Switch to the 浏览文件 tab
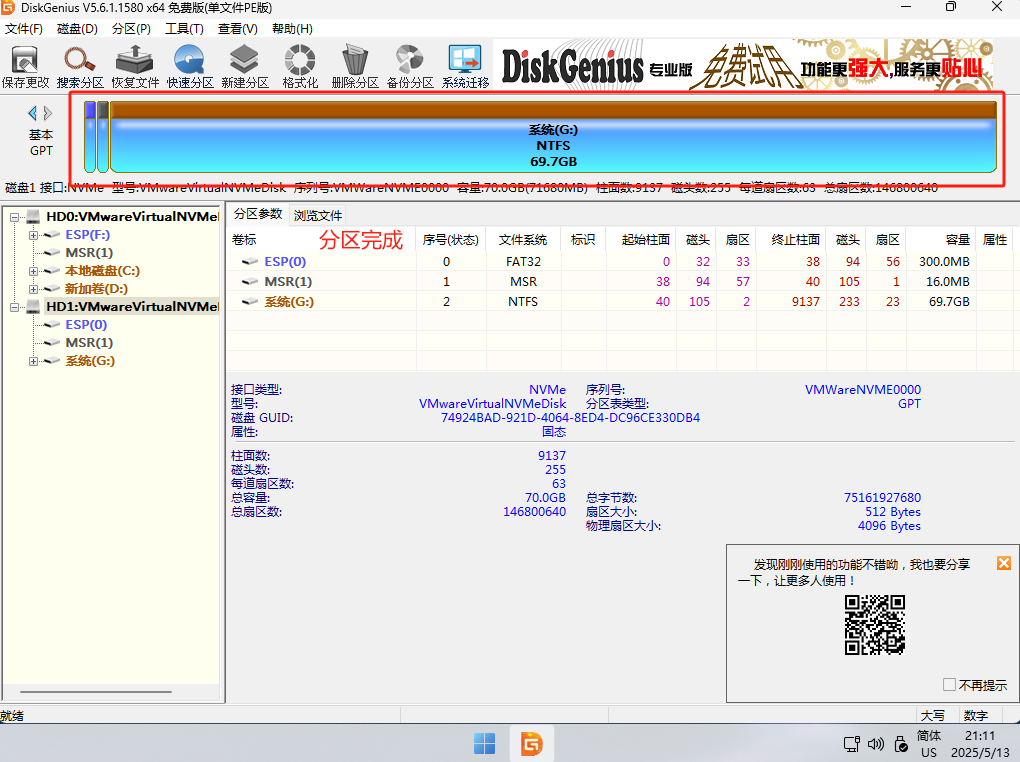The height and width of the screenshot is (762, 1020). click(x=317, y=215)
